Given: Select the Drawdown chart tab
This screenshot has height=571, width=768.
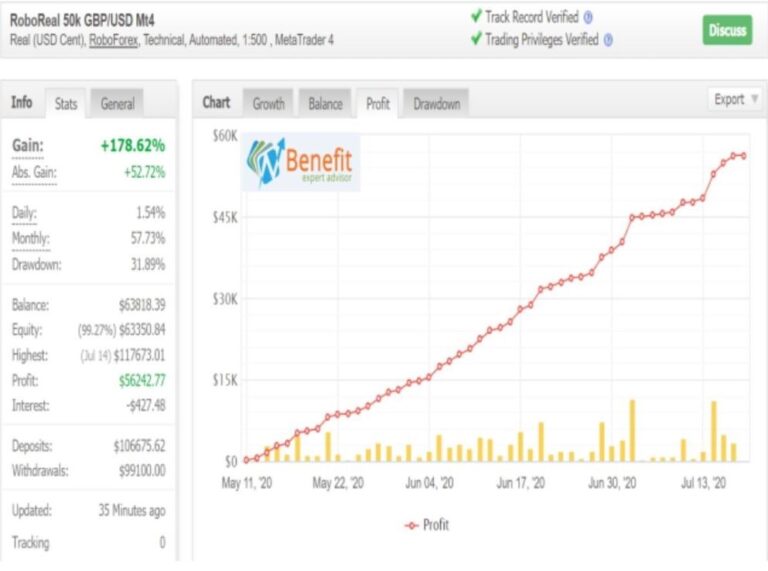Looking at the screenshot, I should [436, 103].
